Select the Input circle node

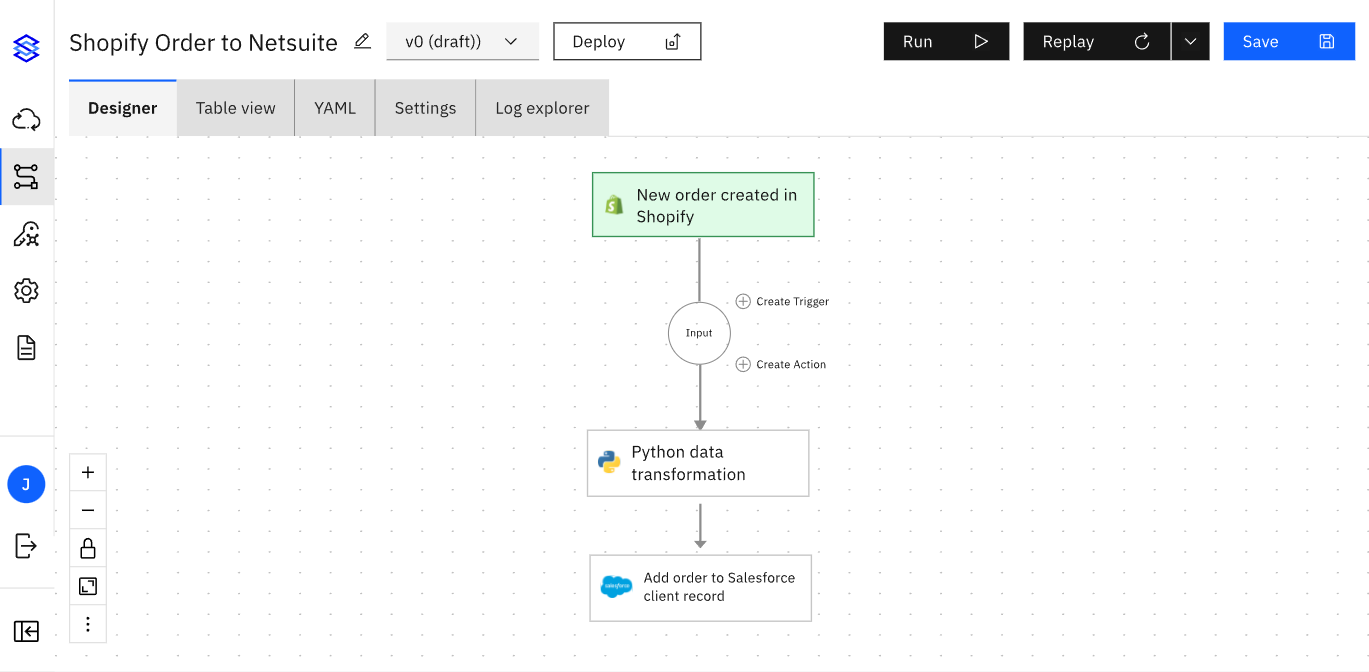[x=699, y=333]
